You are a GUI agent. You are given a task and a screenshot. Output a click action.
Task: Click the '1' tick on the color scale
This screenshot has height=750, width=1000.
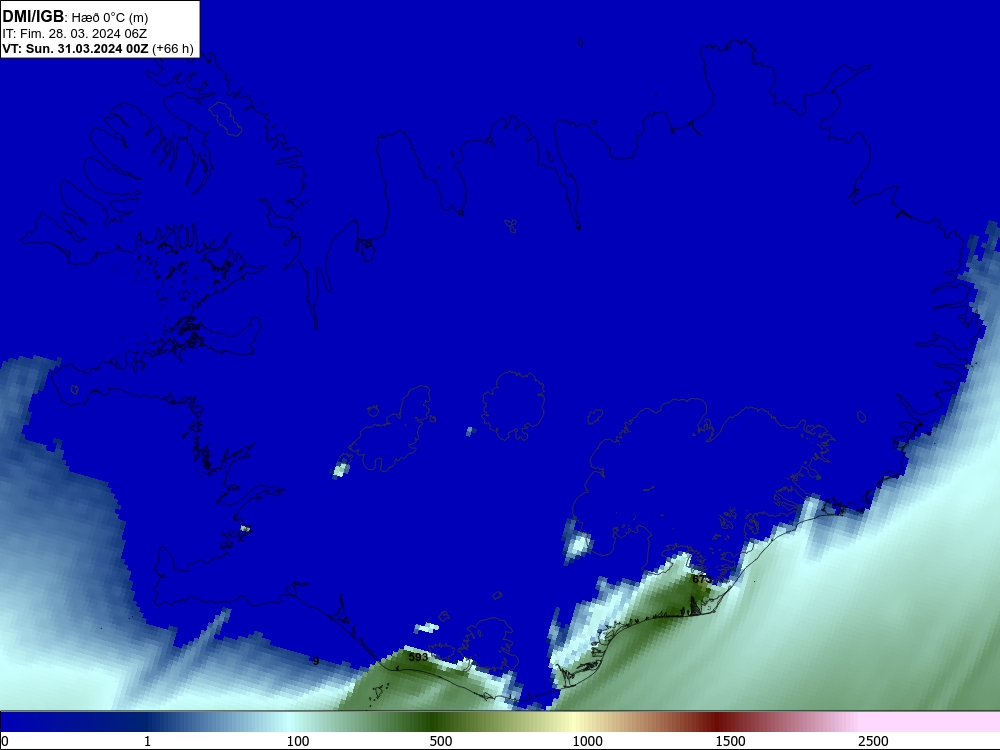coord(147,741)
